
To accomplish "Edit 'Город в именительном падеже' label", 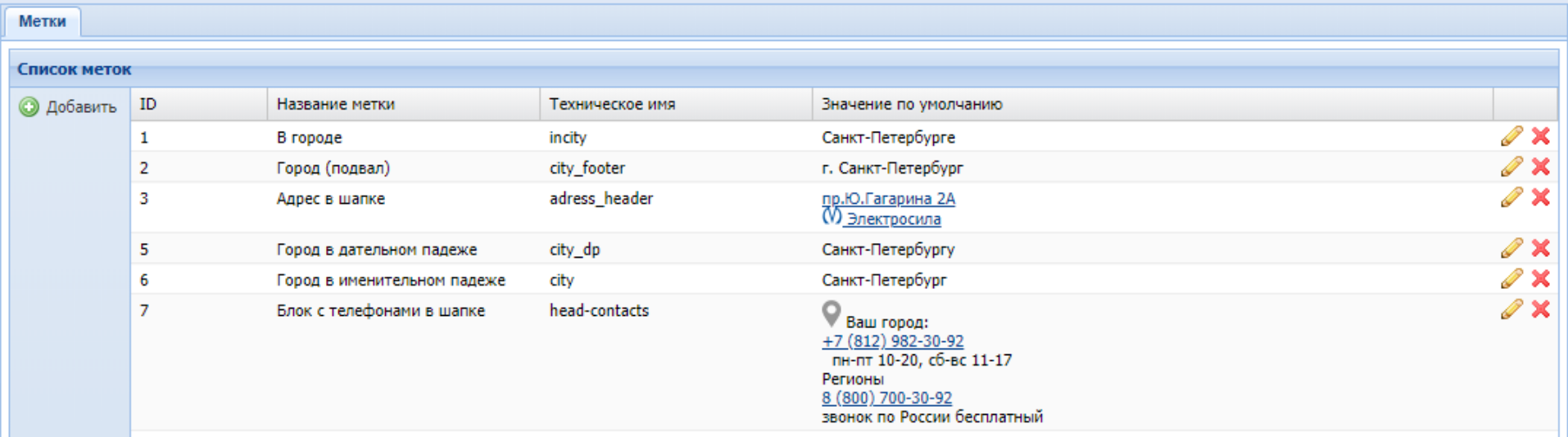I will coord(1511,279).
